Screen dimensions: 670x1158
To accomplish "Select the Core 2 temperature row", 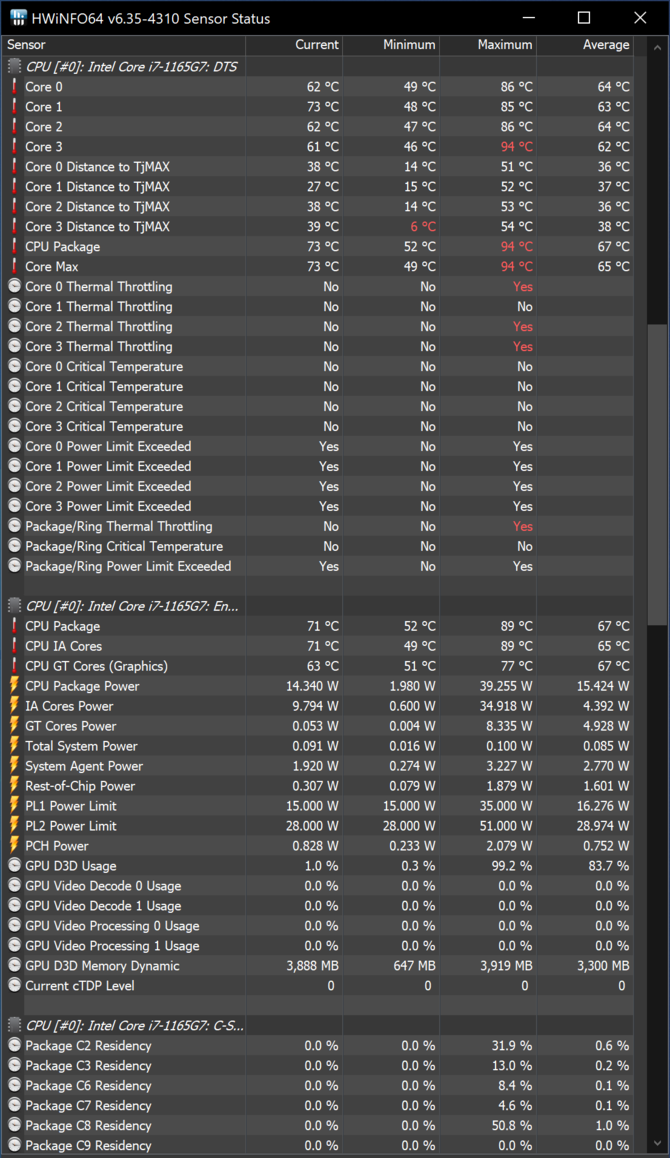I will [318, 126].
